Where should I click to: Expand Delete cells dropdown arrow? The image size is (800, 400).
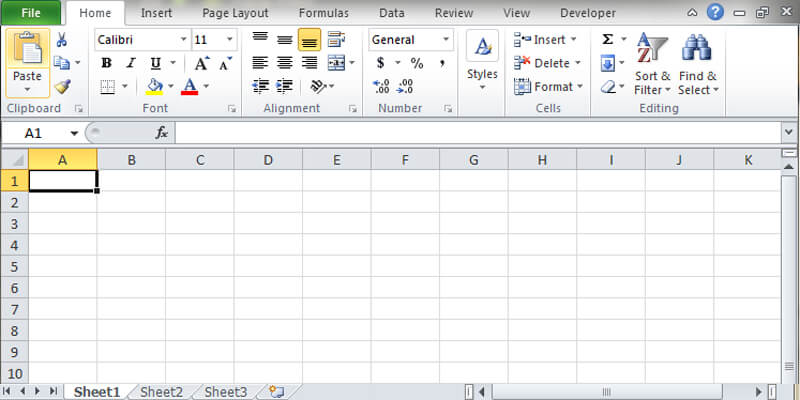(x=578, y=63)
